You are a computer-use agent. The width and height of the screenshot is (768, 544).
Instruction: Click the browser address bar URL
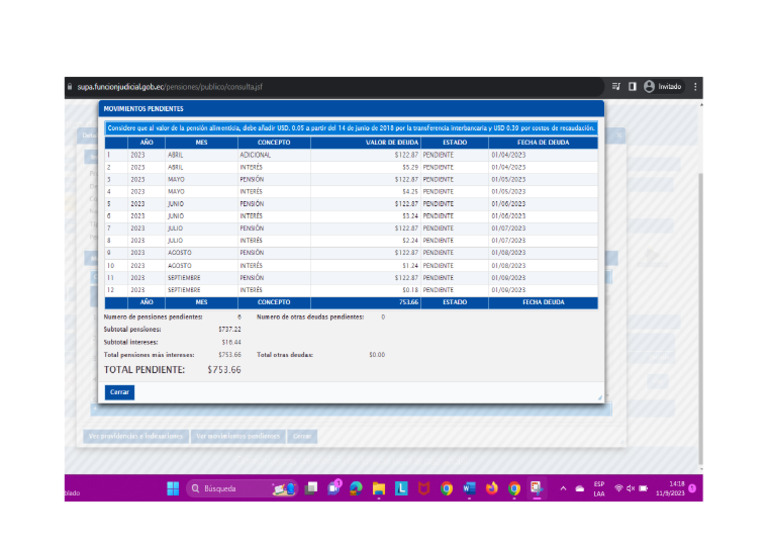pyautogui.click(x=170, y=87)
